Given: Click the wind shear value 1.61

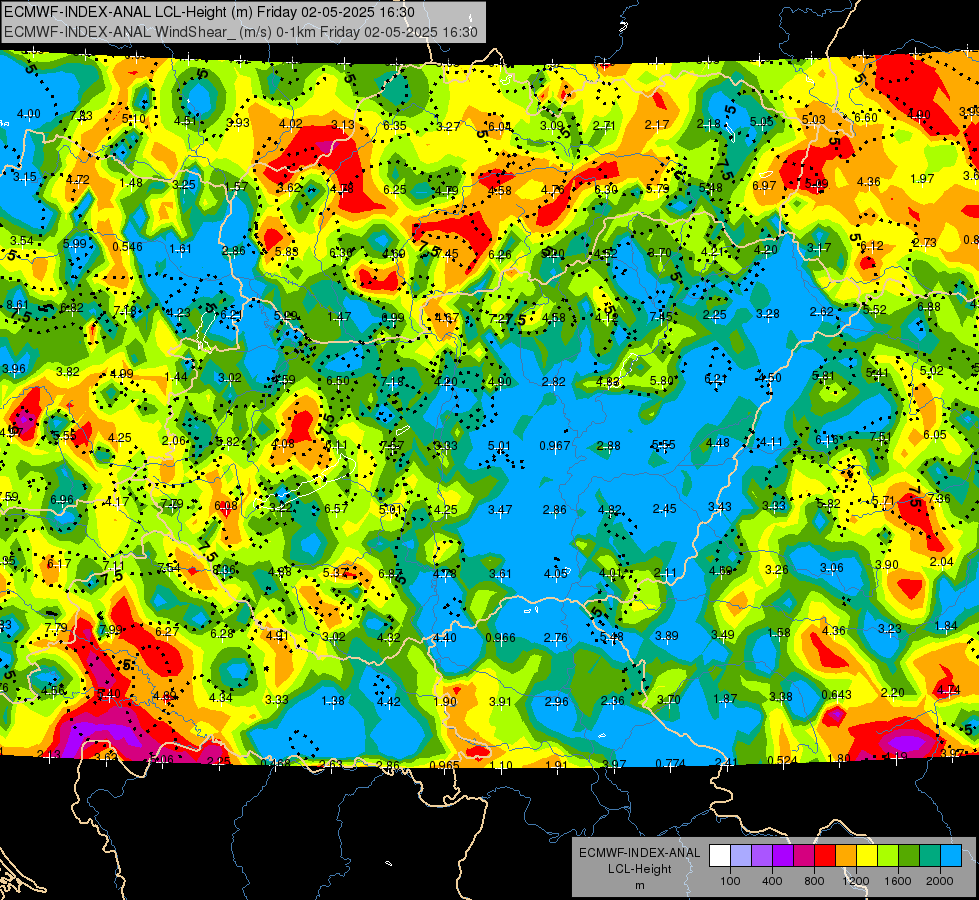Looking at the screenshot, I should coord(180,249).
